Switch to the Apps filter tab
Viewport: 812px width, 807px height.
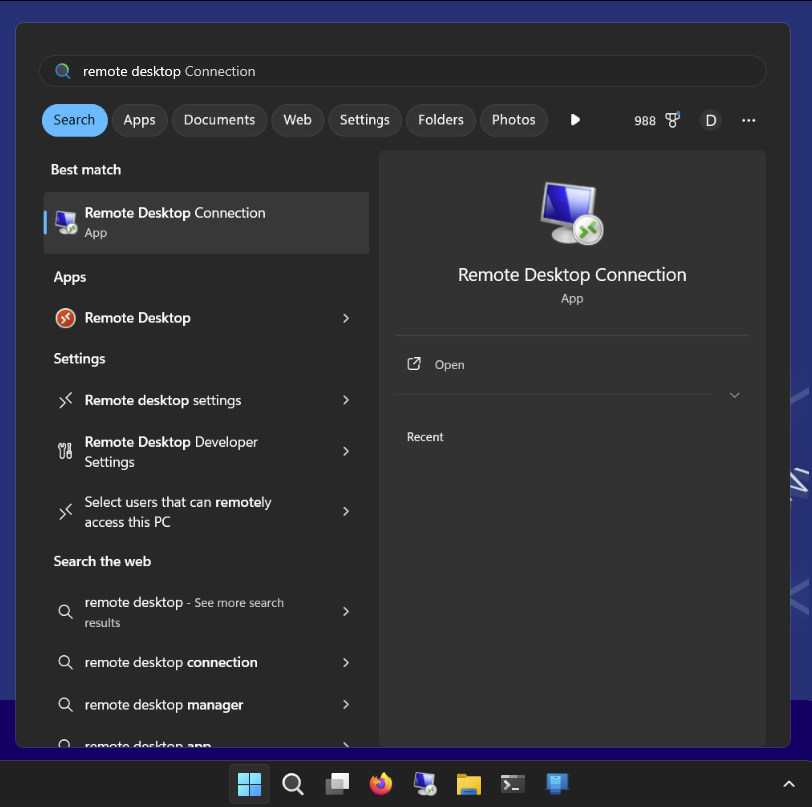click(139, 120)
